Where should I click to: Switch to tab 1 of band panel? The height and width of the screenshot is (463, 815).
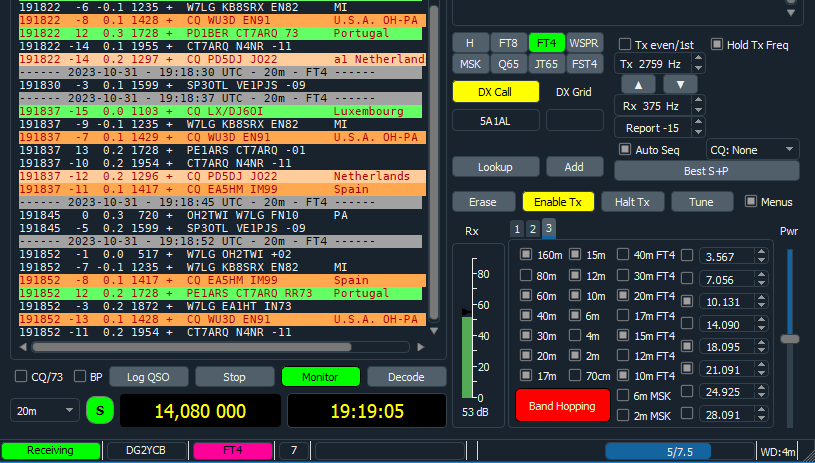point(517,229)
